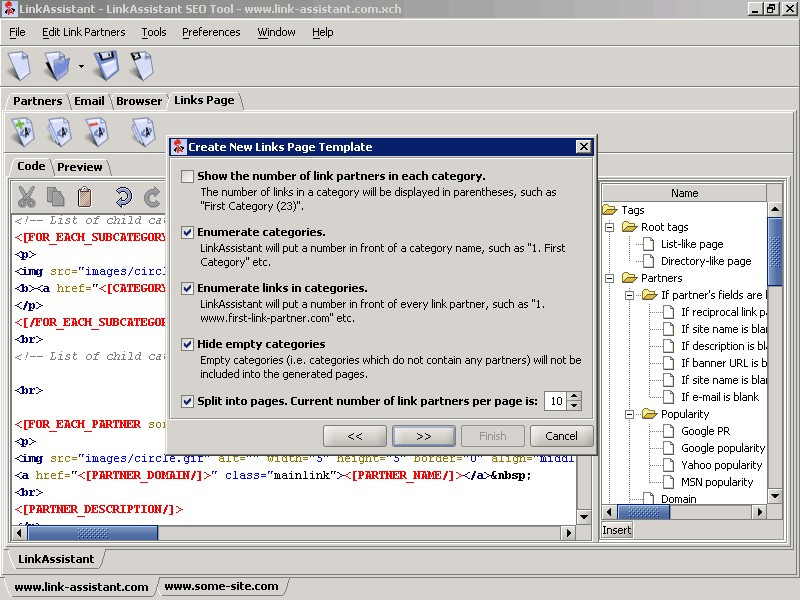800x600 pixels.
Task: Click the Directory-like page tag icon
Action: pos(648,261)
